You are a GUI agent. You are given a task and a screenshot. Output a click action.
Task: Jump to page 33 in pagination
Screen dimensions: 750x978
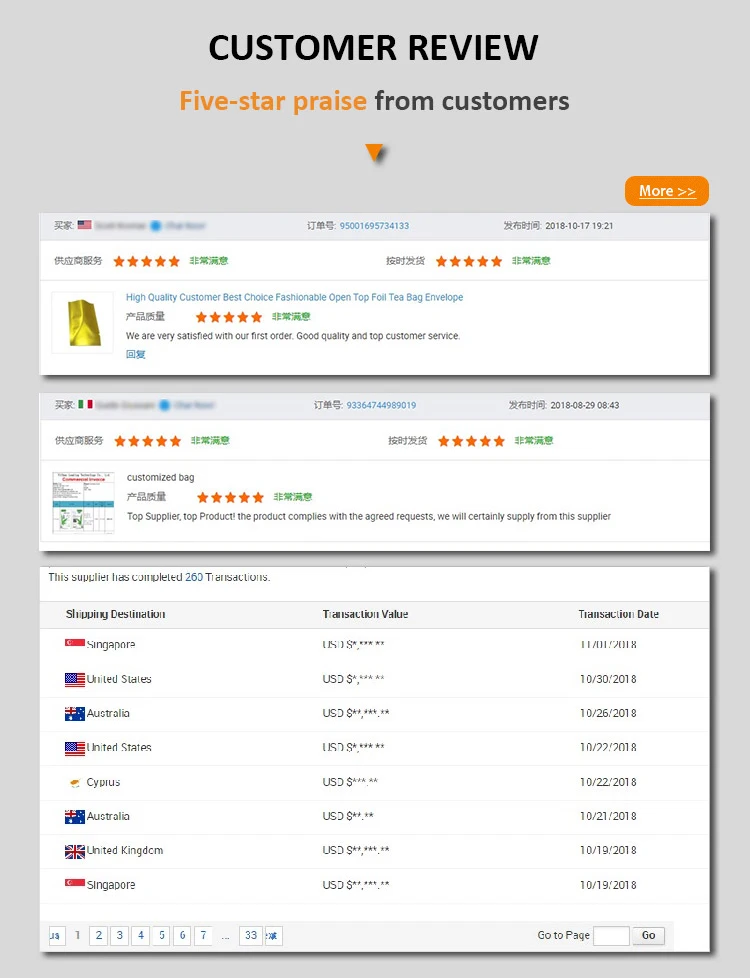[x=251, y=935]
